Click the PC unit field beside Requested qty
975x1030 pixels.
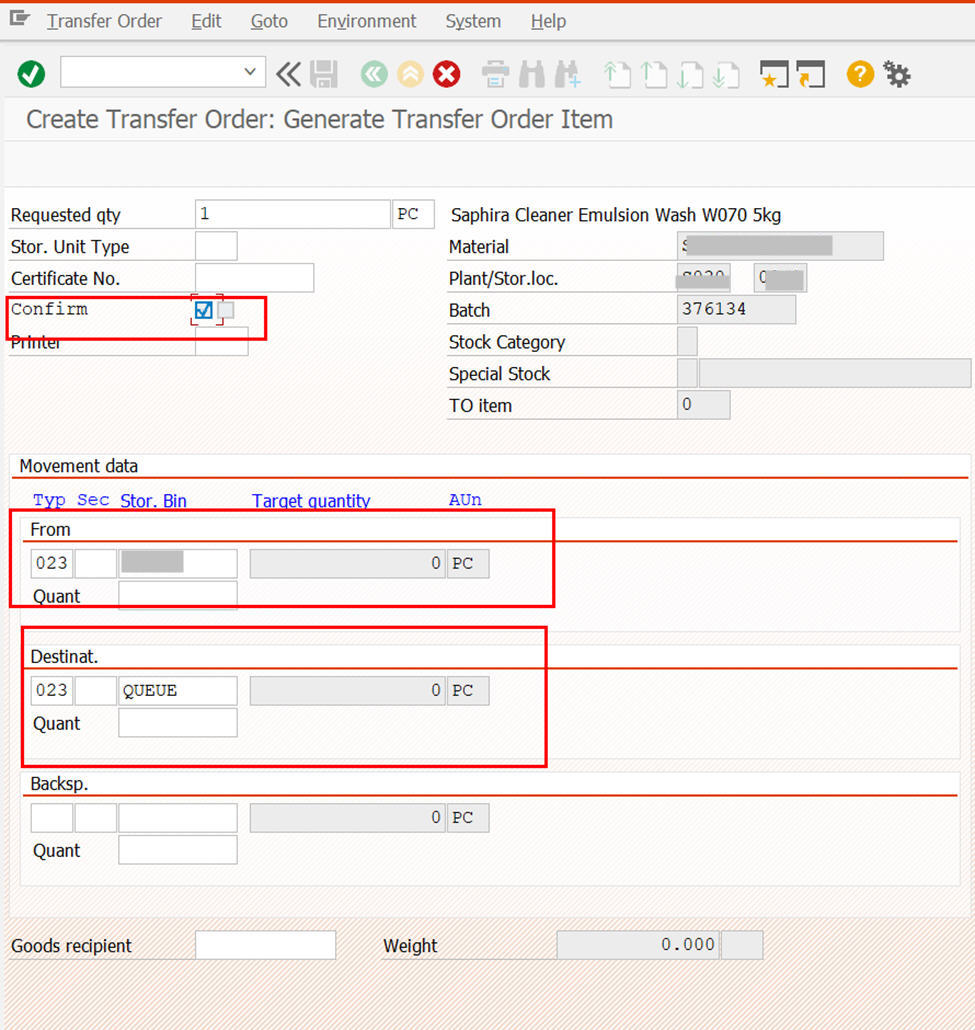[x=413, y=214]
